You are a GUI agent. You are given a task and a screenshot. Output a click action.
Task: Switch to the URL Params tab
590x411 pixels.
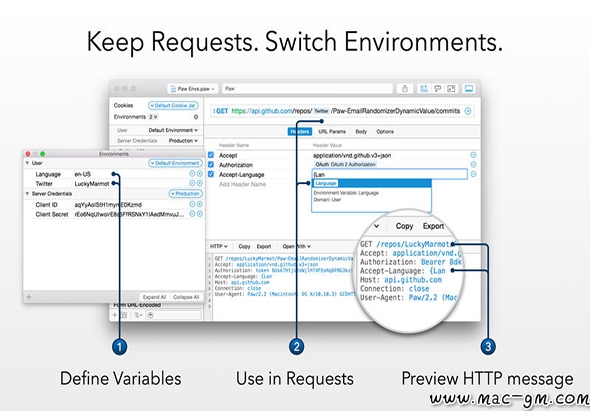pyautogui.click(x=332, y=132)
